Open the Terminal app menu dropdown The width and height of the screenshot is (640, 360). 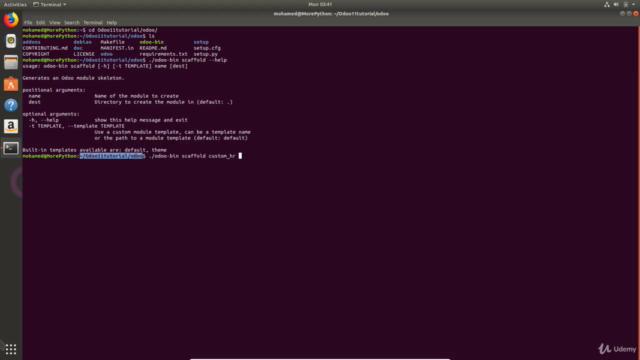(49, 4)
